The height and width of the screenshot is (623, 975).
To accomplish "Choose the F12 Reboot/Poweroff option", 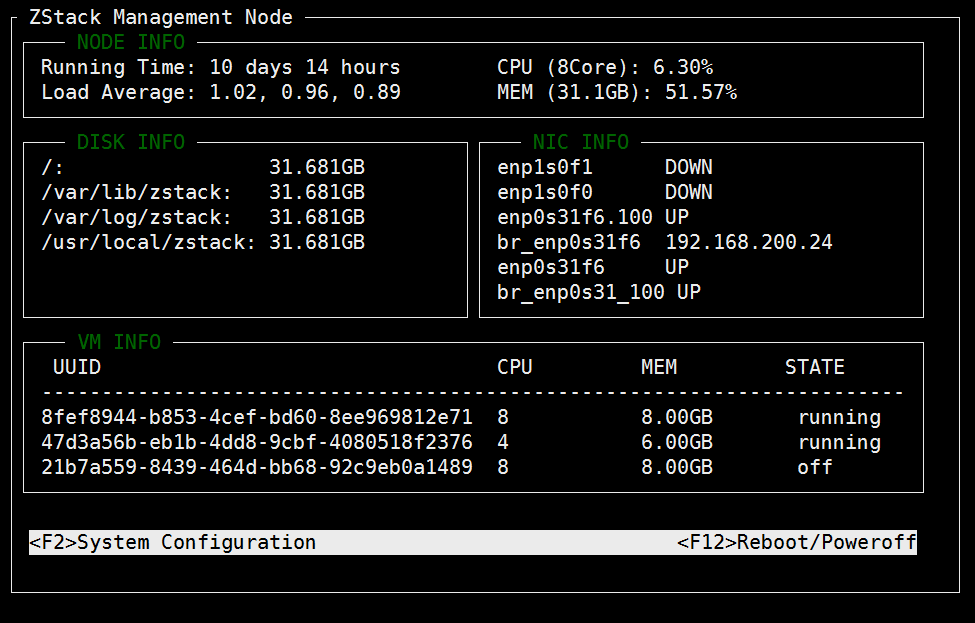I will coord(797,542).
